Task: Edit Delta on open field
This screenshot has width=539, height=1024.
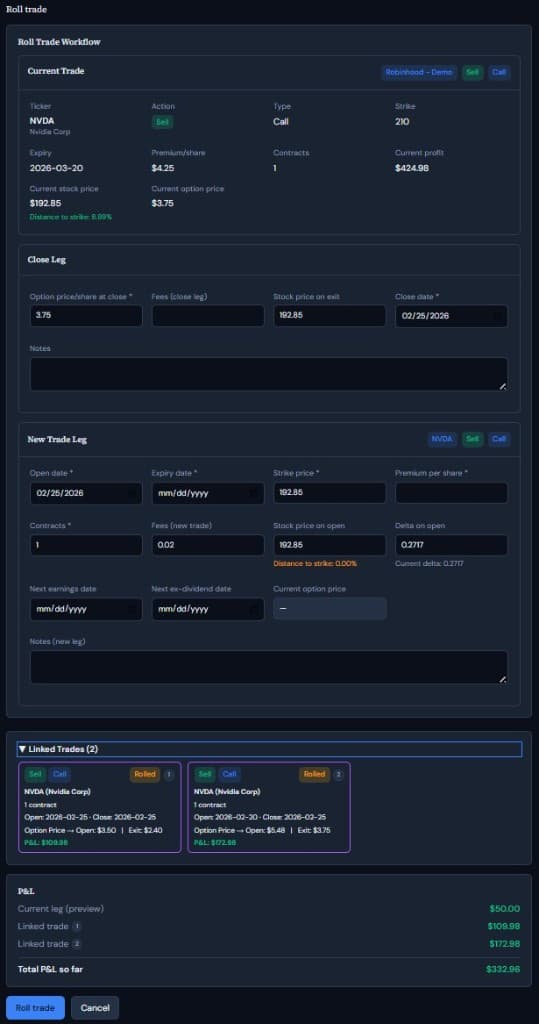Action: tap(451, 545)
